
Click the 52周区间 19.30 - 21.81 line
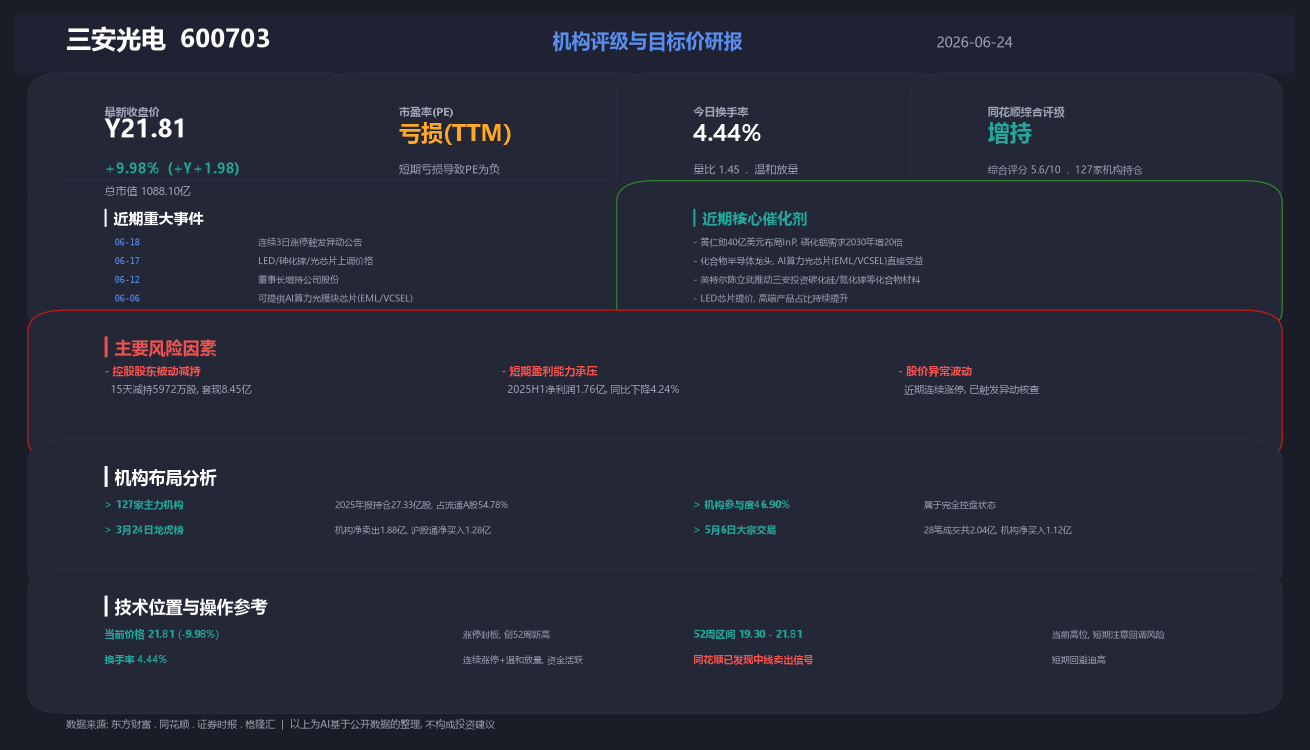click(x=748, y=634)
